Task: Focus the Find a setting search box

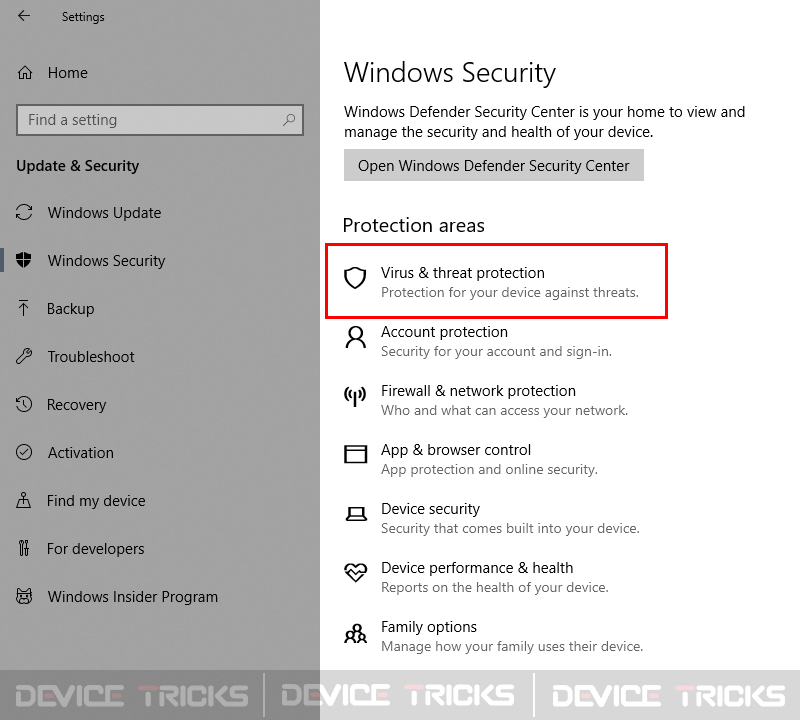Action: 160,120
